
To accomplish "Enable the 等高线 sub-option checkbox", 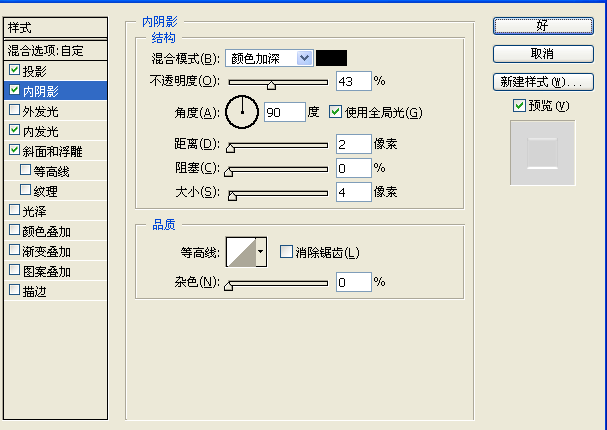I will point(25,170).
